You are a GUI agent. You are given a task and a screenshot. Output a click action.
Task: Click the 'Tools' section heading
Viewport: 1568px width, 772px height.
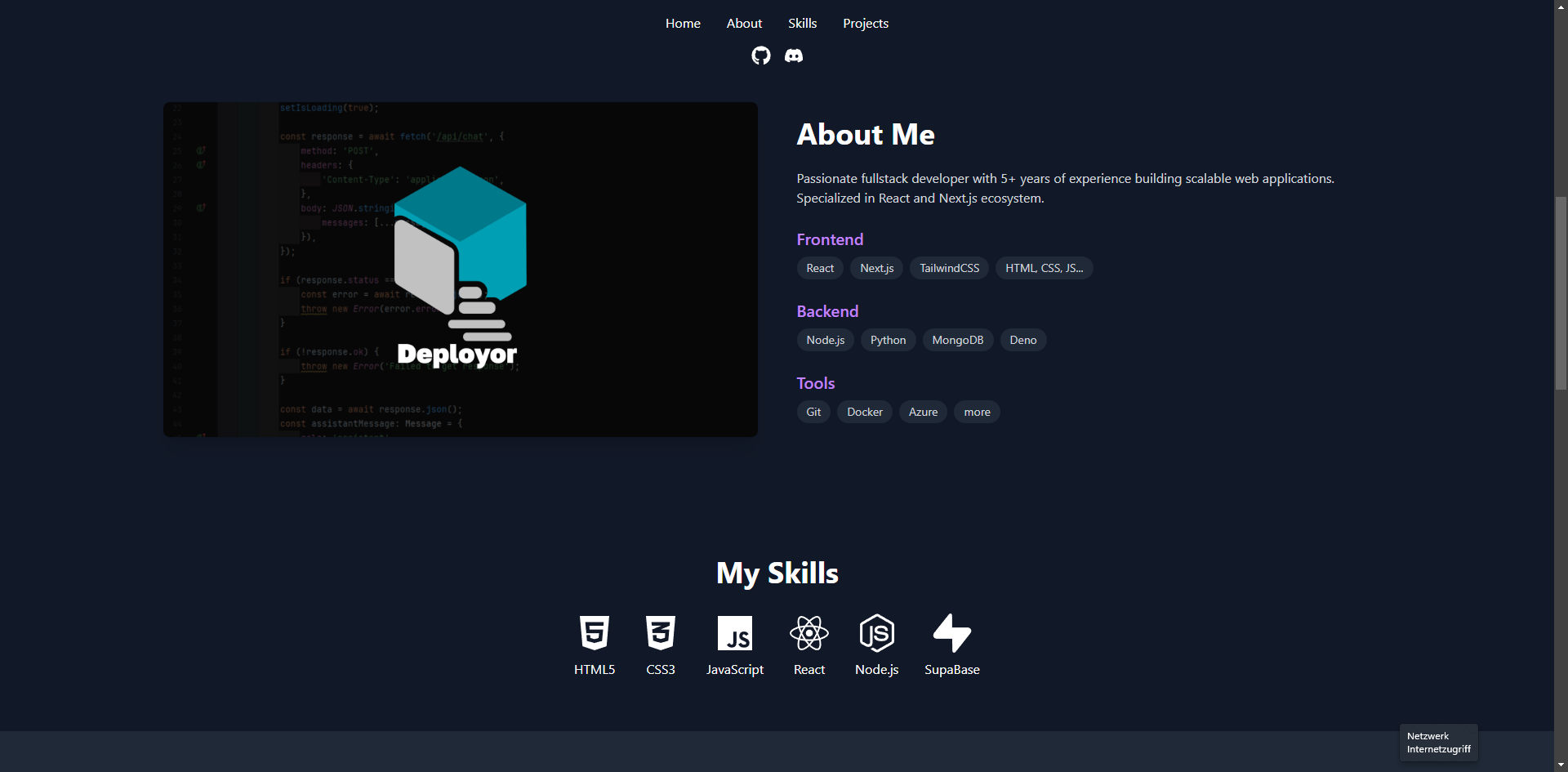(816, 383)
